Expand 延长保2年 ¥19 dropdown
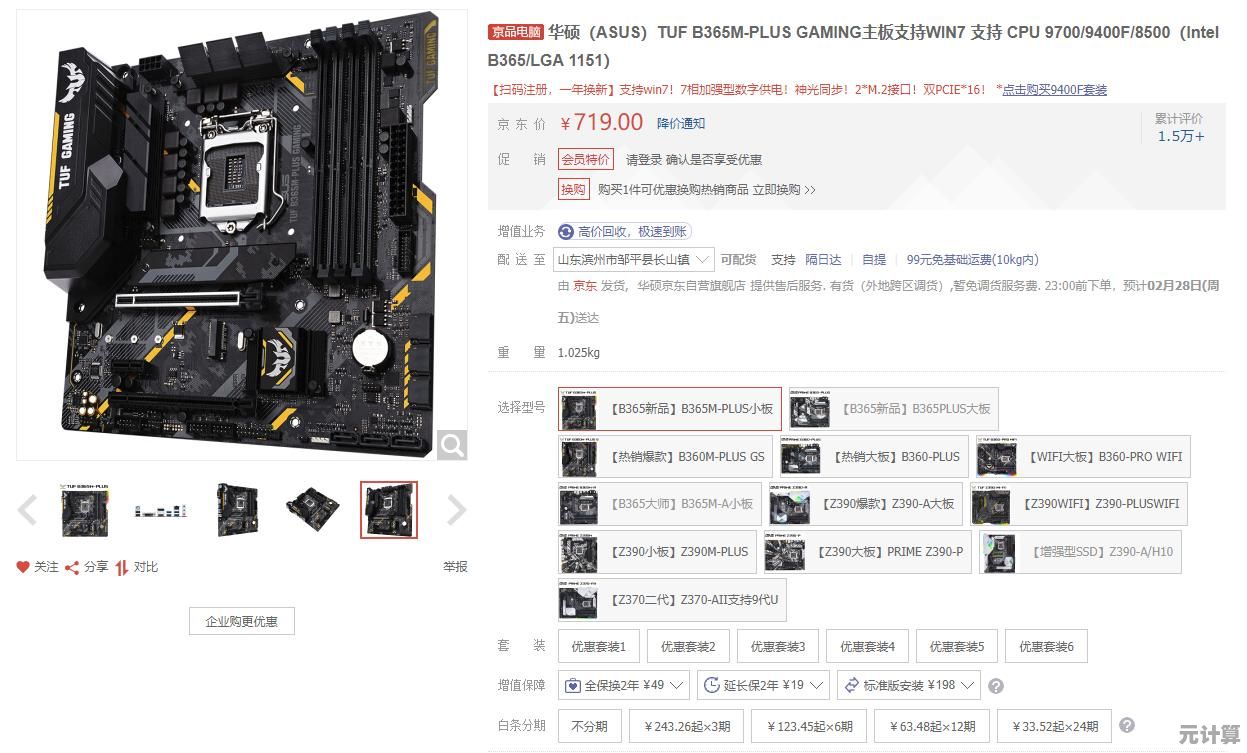The width and height of the screenshot is (1247, 753). coord(763,686)
